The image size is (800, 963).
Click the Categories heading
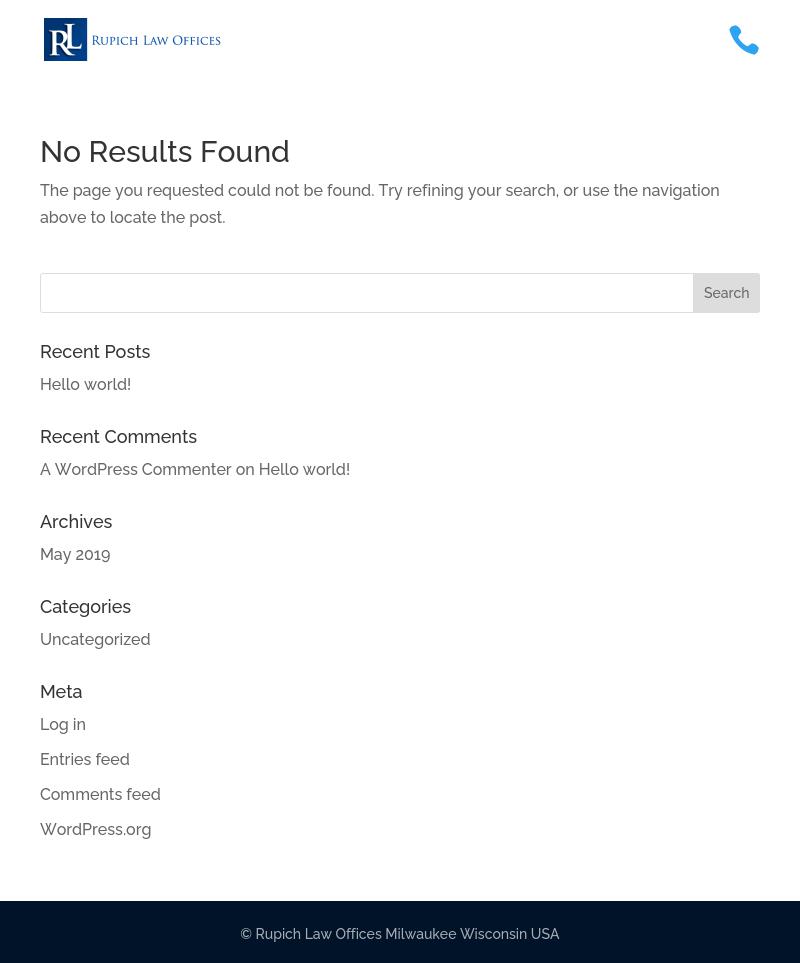(85, 606)
